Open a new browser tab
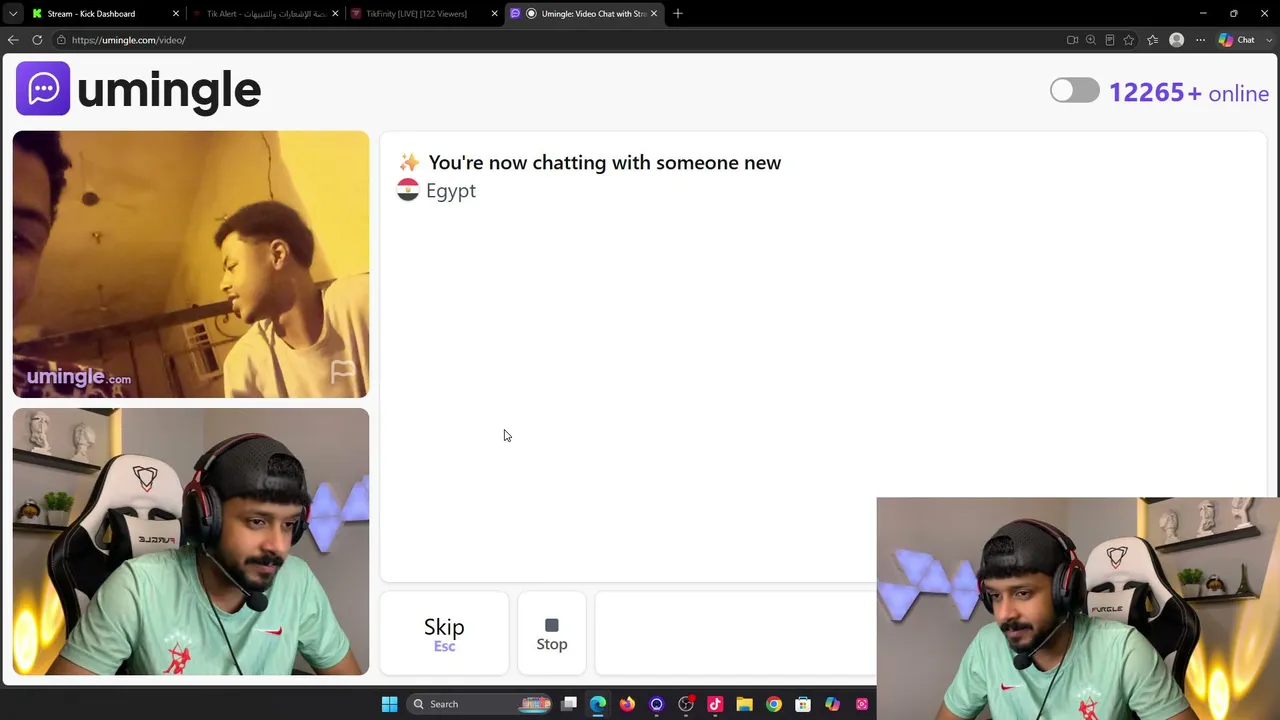The height and width of the screenshot is (720, 1280). 678,13
